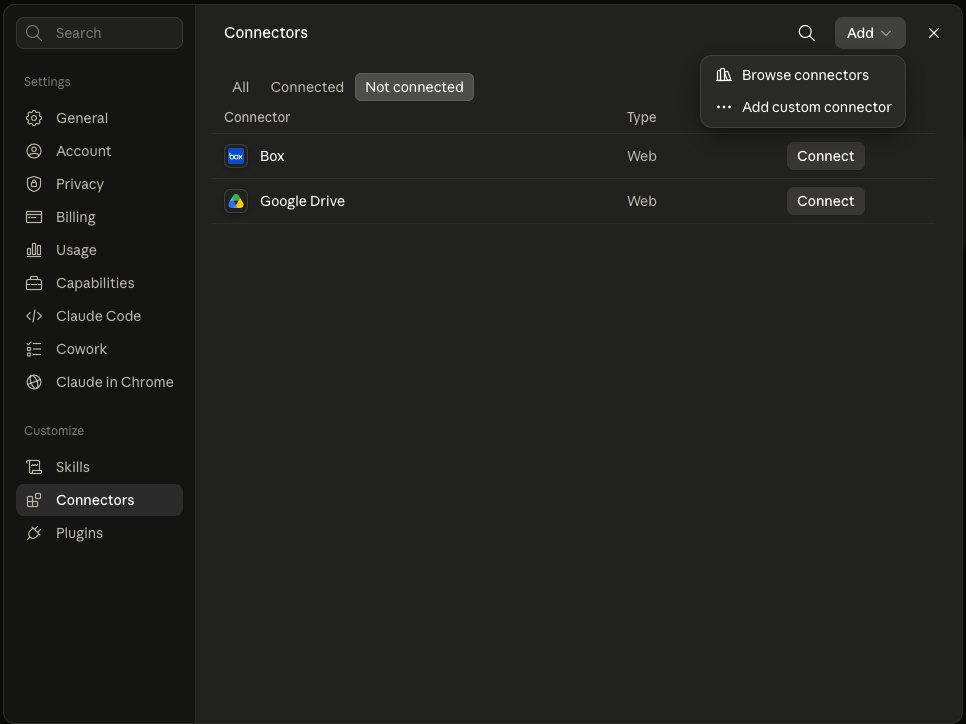The image size is (966, 724).
Task: Open General settings page
Action: point(99,118)
